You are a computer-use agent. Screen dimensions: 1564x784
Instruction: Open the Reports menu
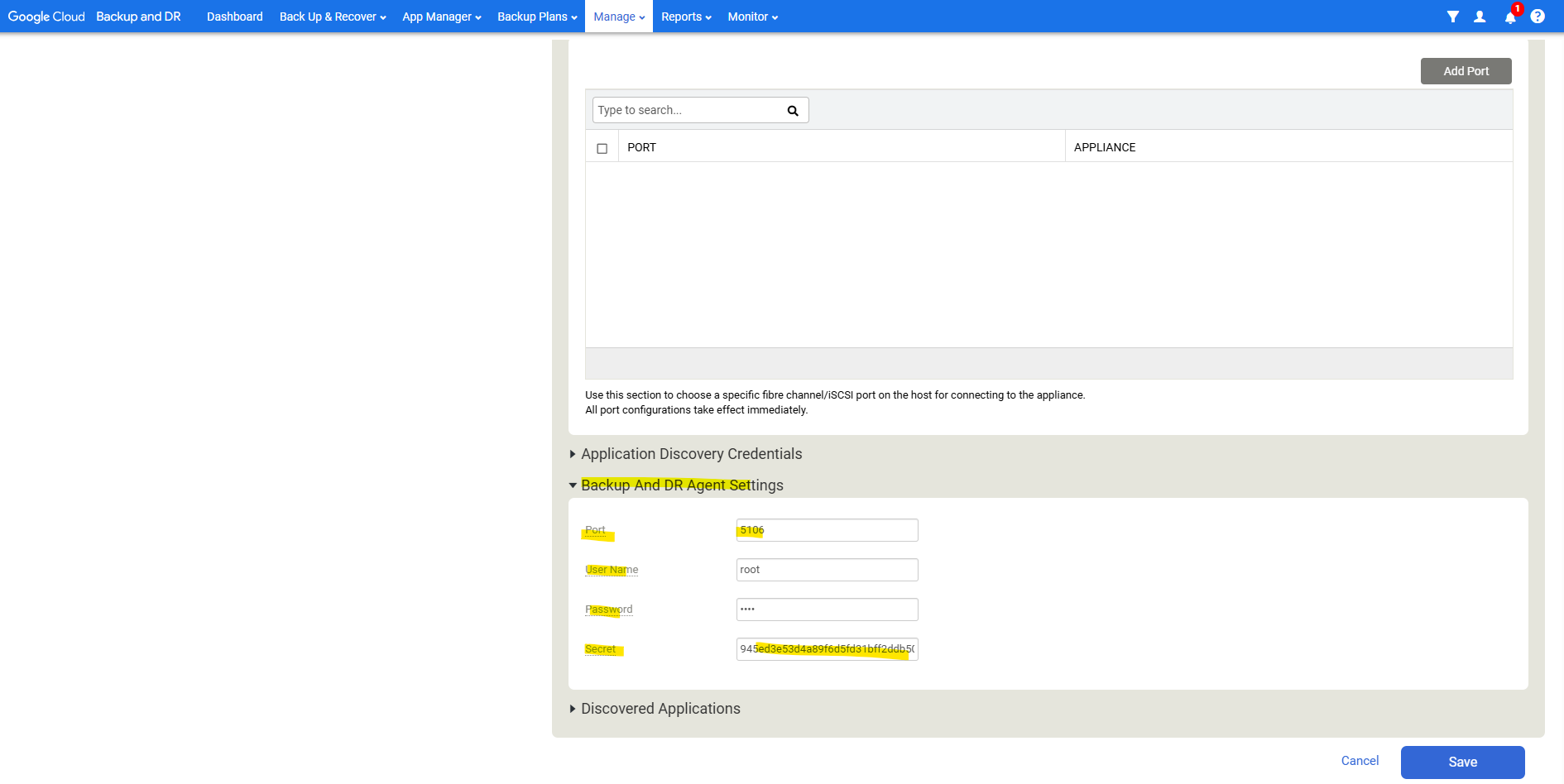(x=685, y=17)
